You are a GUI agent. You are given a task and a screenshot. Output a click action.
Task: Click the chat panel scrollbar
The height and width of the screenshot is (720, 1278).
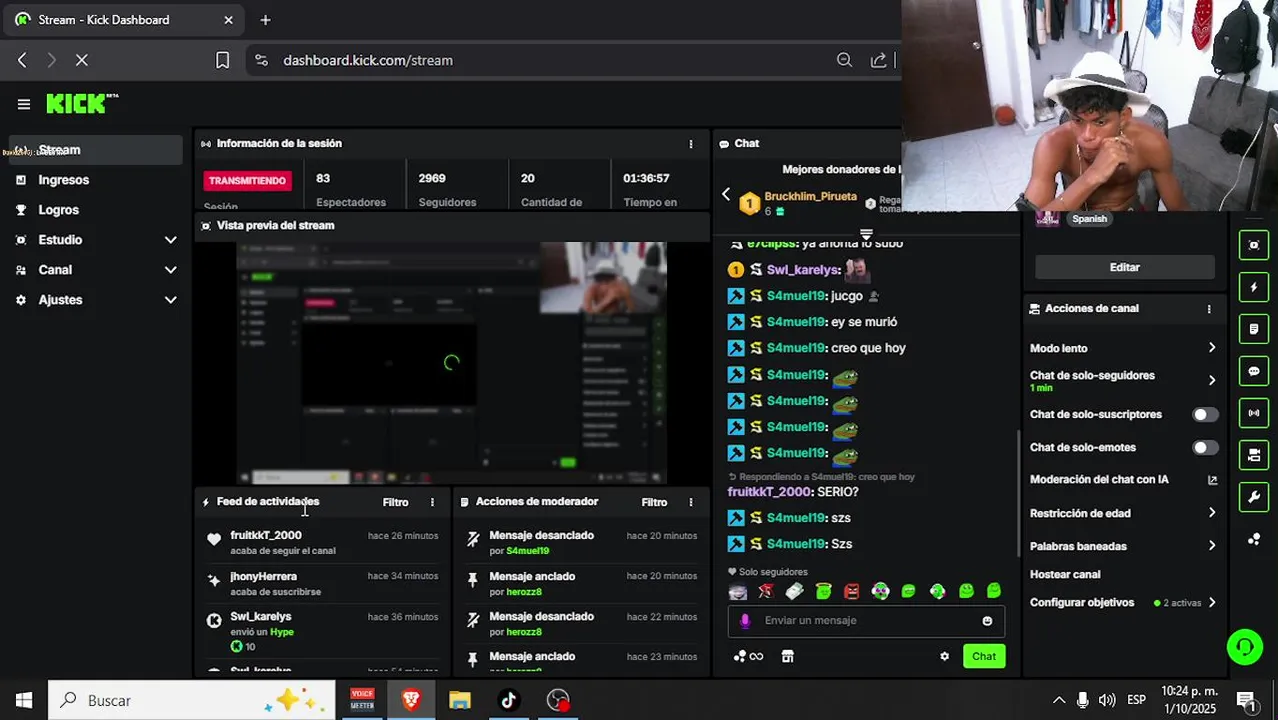click(x=1018, y=492)
